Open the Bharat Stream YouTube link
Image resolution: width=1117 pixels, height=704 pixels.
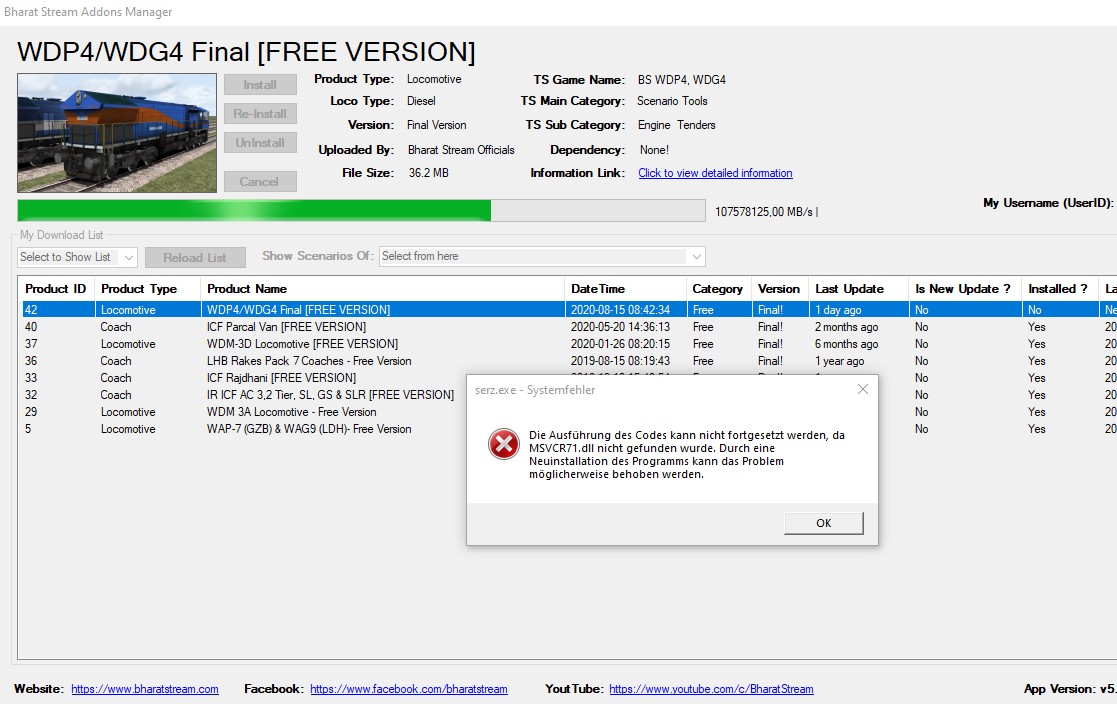[x=711, y=689]
